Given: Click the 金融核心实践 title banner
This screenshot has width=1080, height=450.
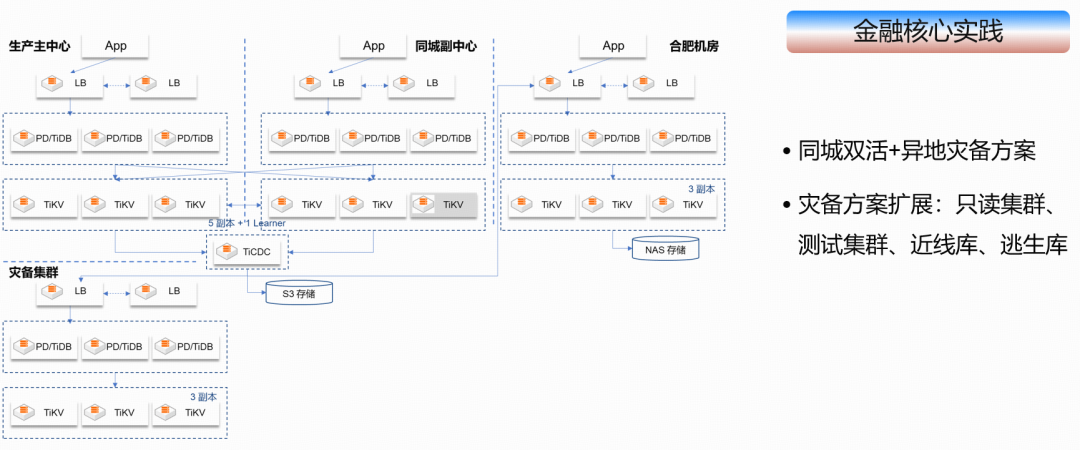Looking at the screenshot, I should click(x=928, y=32).
